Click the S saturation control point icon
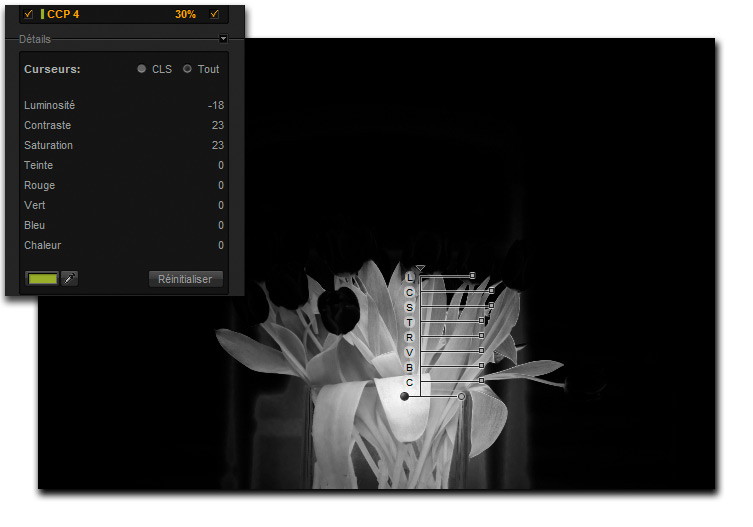 [x=409, y=307]
